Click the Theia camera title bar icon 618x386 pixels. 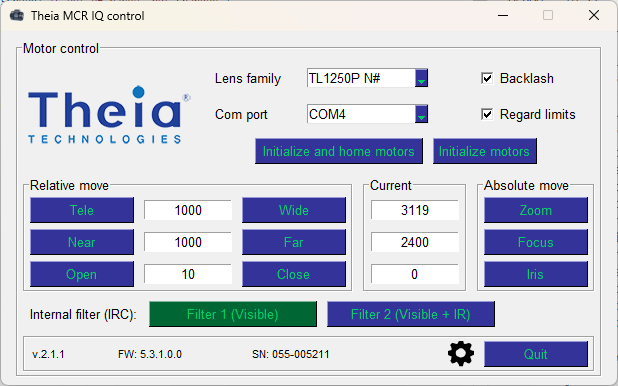pos(17,16)
